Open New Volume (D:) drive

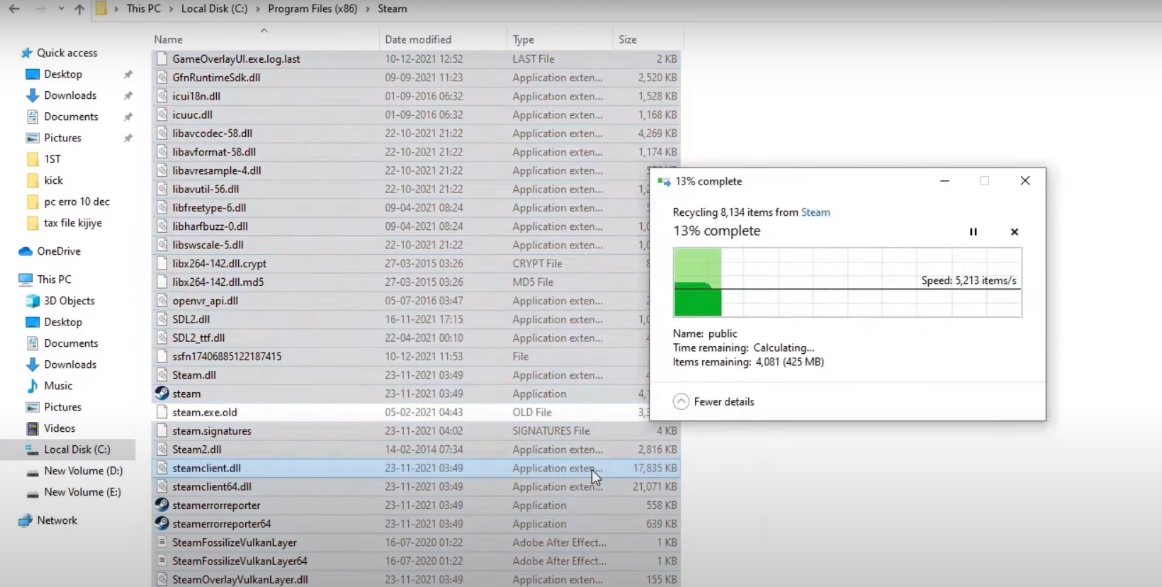(x=83, y=471)
